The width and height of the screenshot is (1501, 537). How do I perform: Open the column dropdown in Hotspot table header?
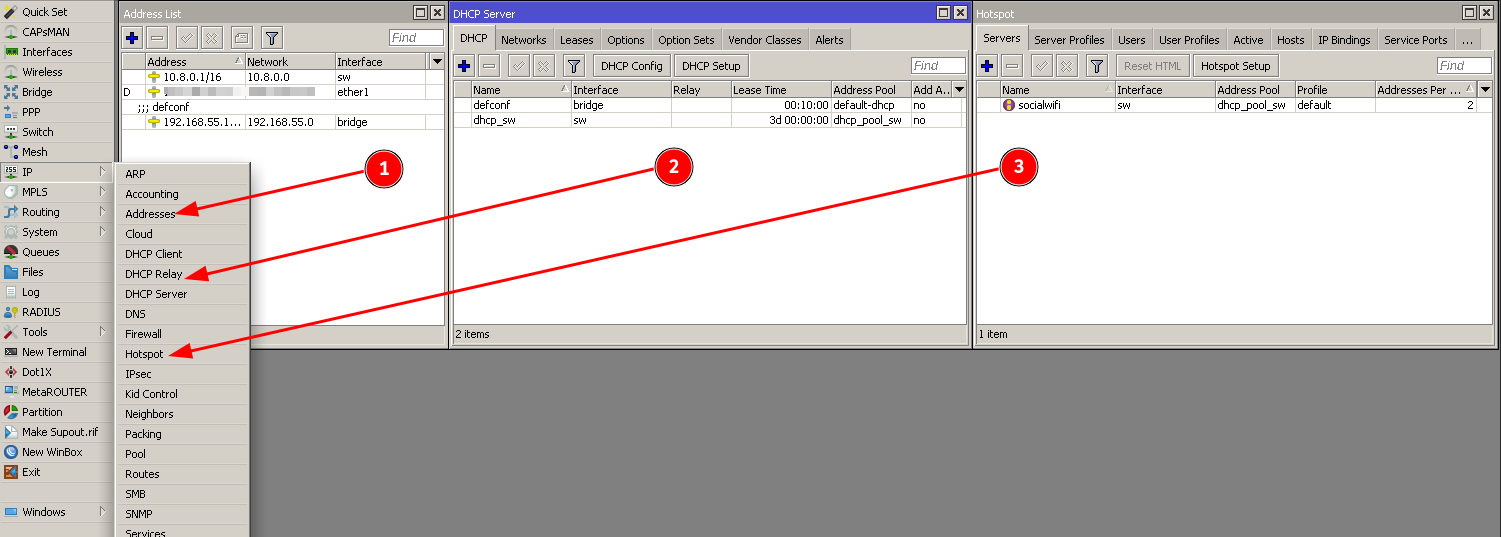coord(1485,90)
